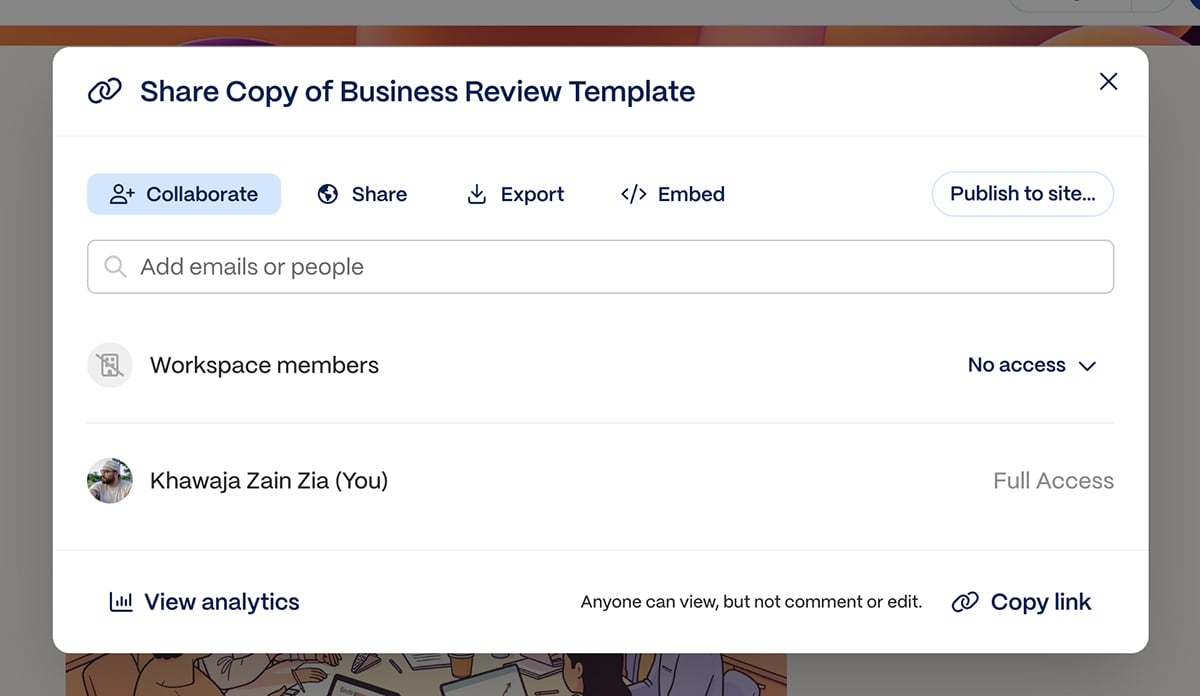Image resolution: width=1200 pixels, height=696 pixels.
Task: Open the No access permission dropdown
Action: [1017, 365]
